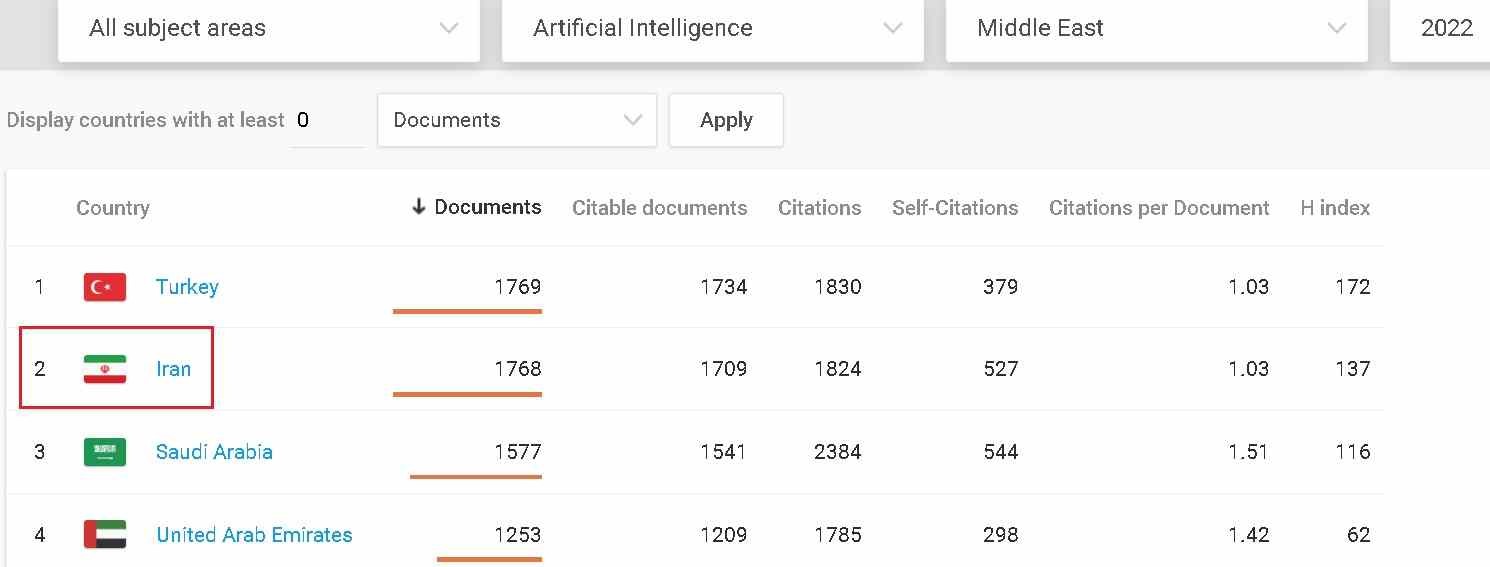Image resolution: width=1490 pixels, height=567 pixels.
Task: Open the United Arab Emirates link
Action: coord(254,534)
